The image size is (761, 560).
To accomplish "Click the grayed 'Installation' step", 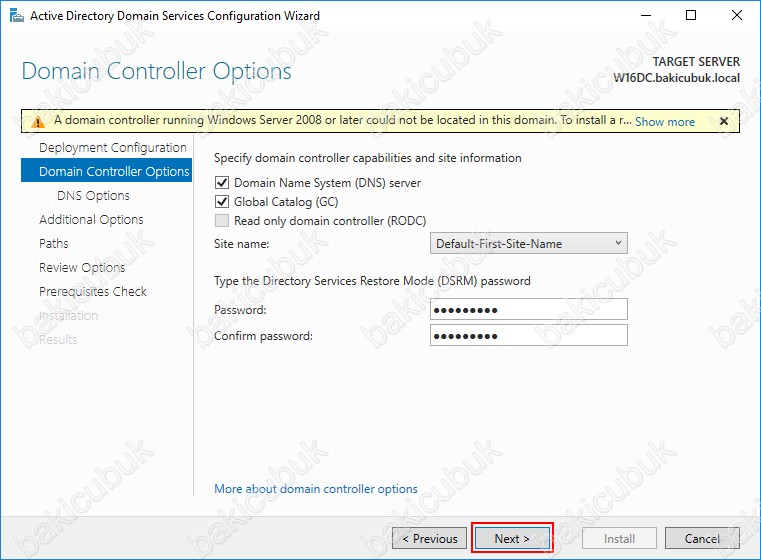I will pyautogui.click(x=68, y=315).
